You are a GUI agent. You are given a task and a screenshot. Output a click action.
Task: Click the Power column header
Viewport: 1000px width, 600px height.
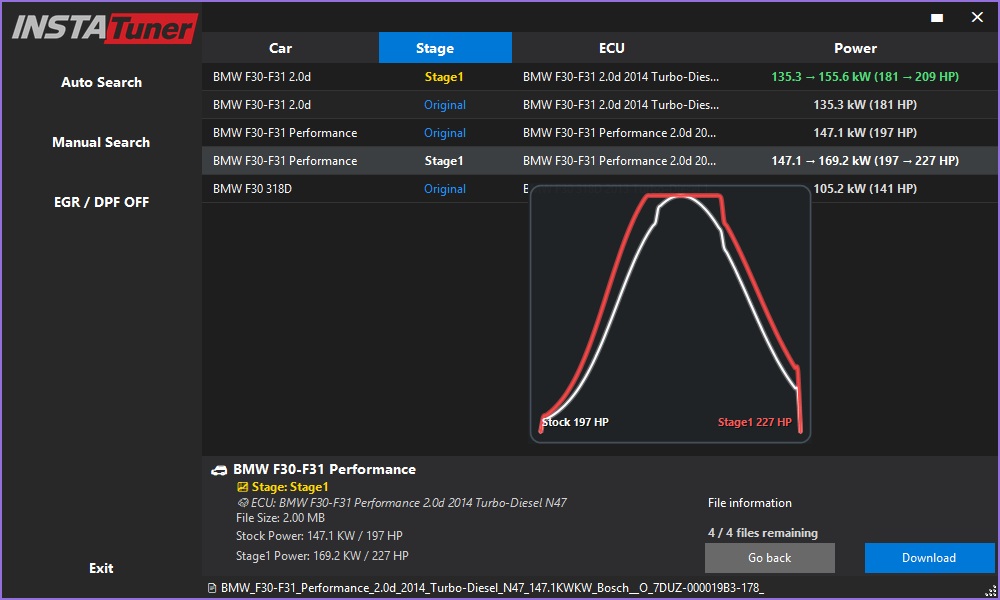855,48
